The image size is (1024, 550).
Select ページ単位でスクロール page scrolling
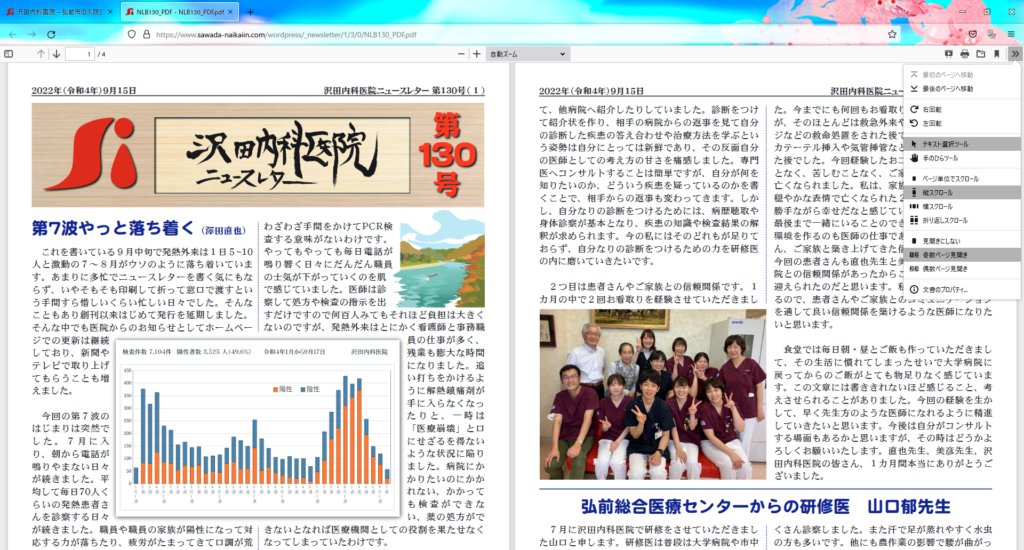pos(962,178)
